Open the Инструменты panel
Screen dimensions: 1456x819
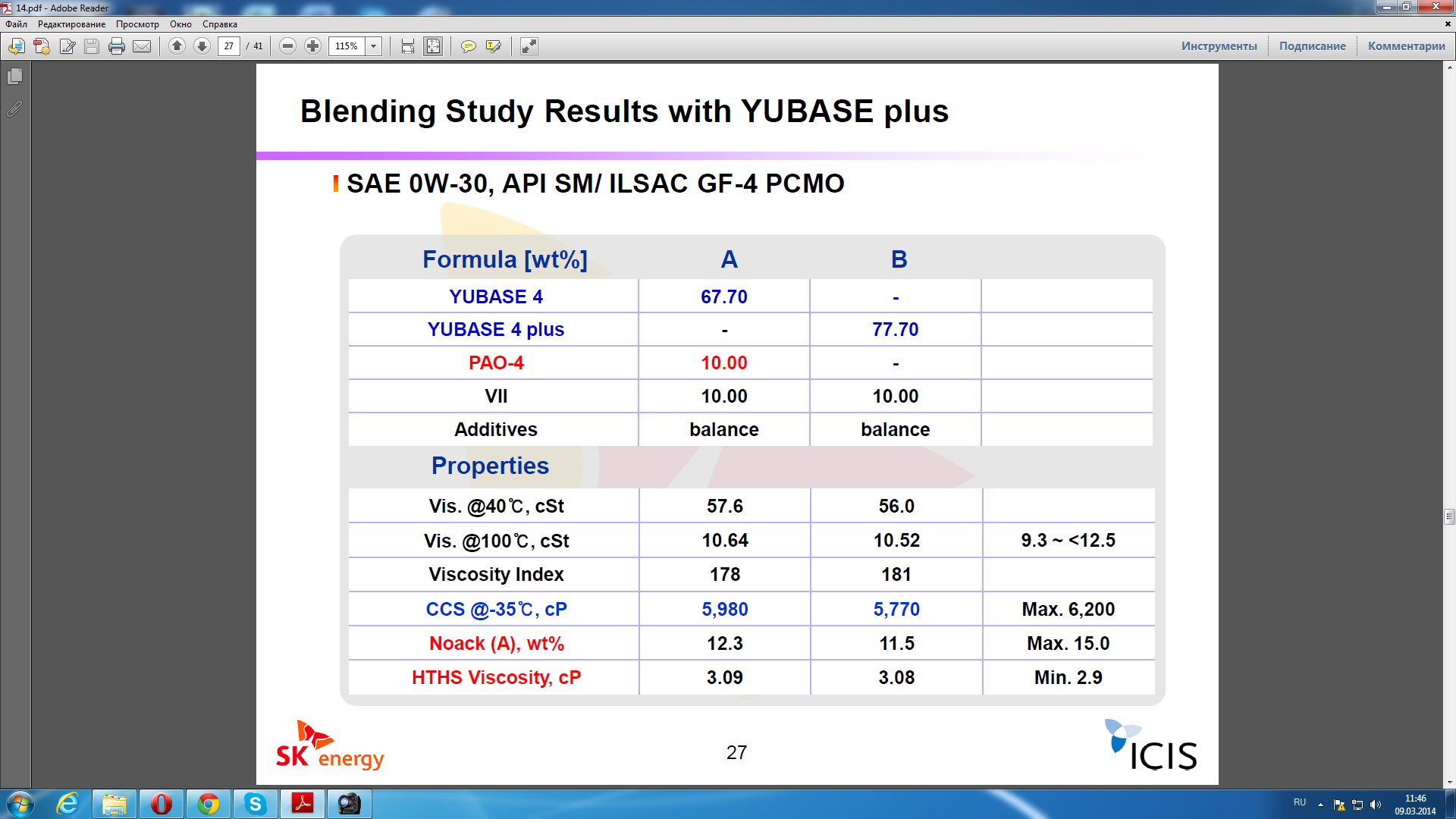click(1219, 46)
